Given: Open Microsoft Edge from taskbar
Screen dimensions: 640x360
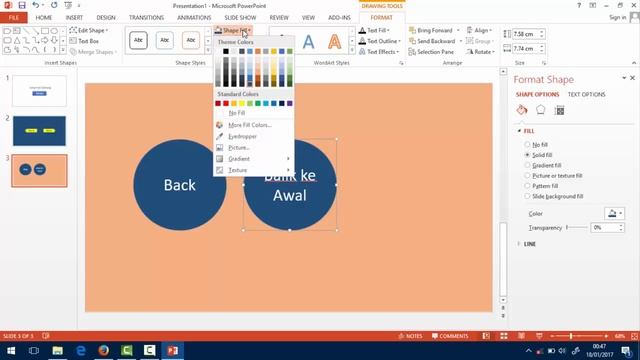Looking at the screenshot, I should tap(81, 351).
